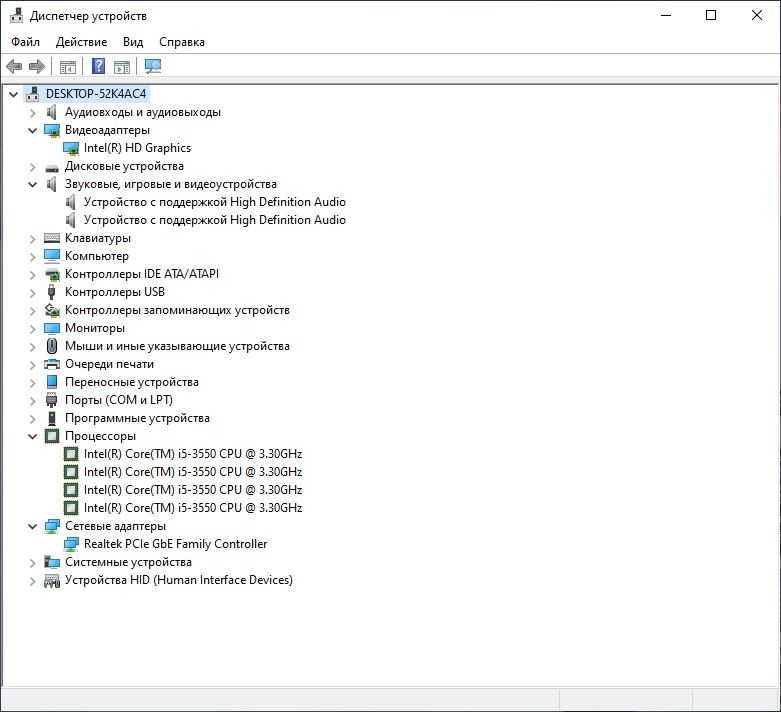
Task: Open the Справка menu
Action: tap(182, 42)
